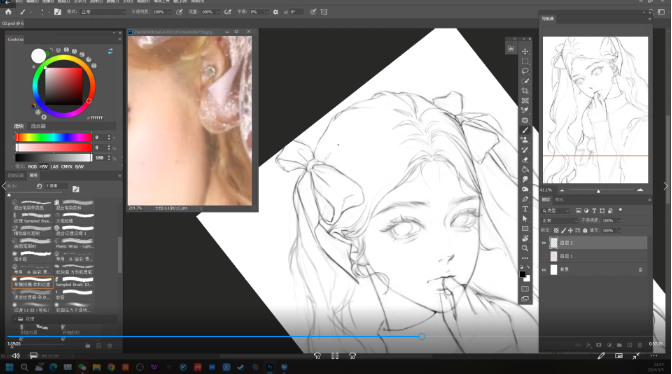Delete layer with trash icon
The image size is (672, 374).
[x=640, y=345]
